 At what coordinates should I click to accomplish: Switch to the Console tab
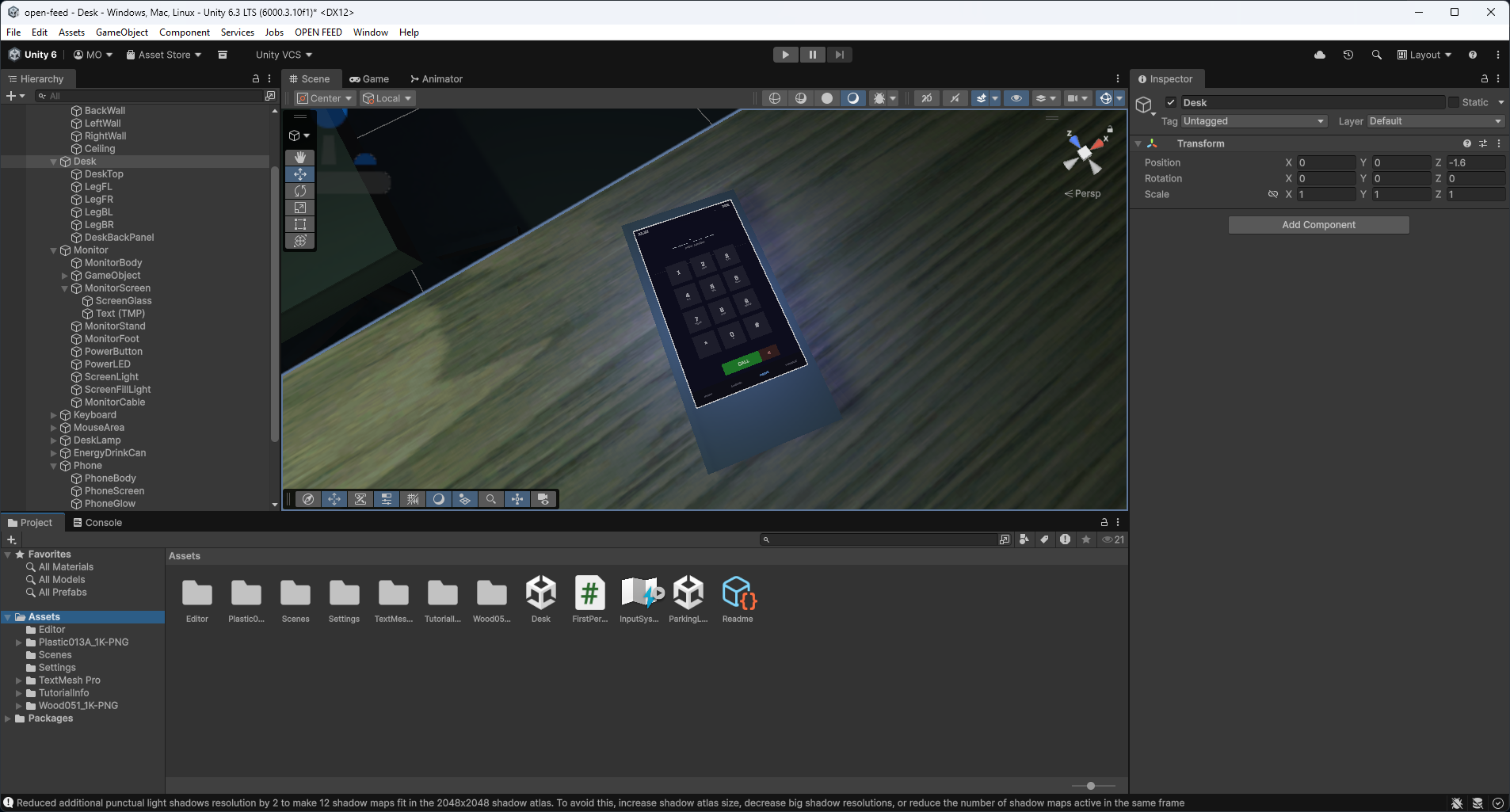[97, 523]
